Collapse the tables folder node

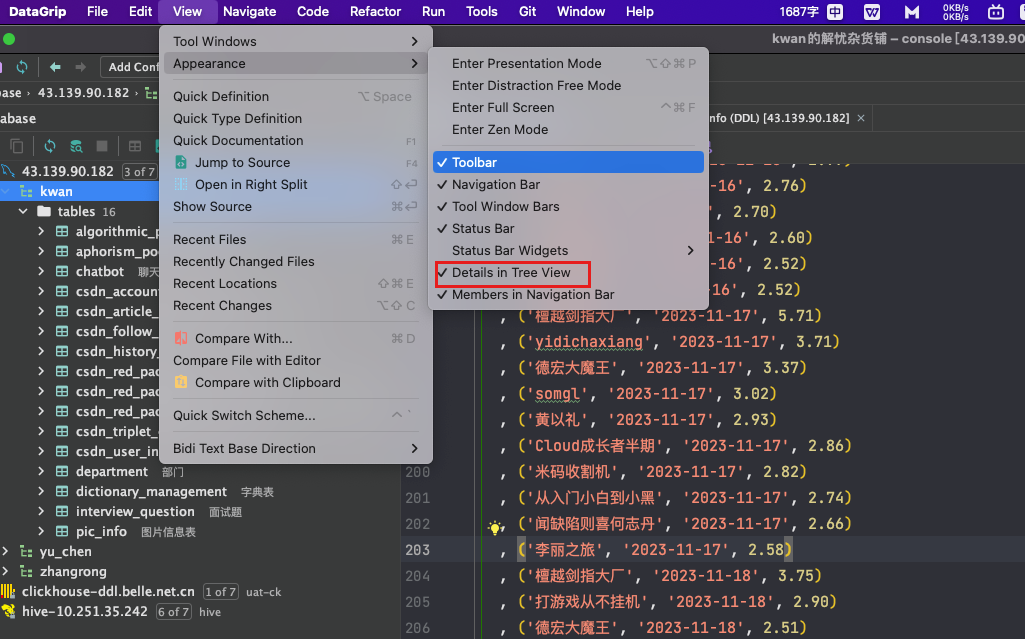pyautogui.click(x=23, y=211)
